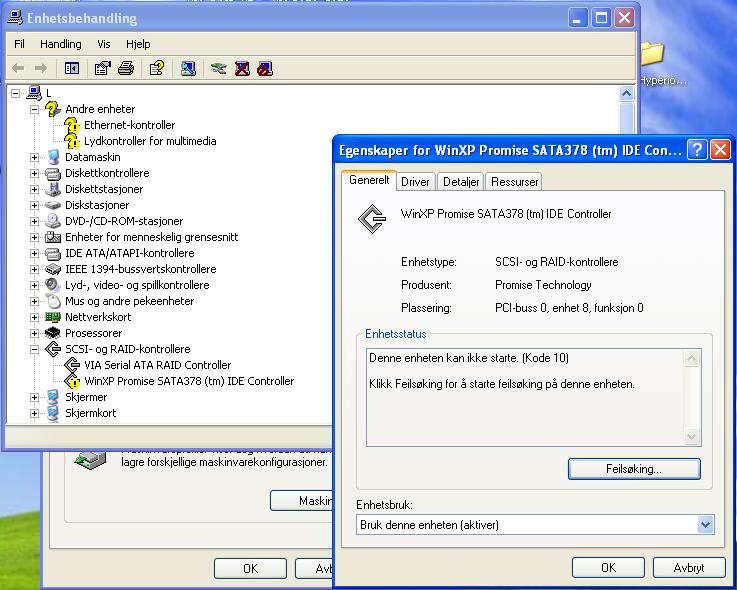This screenshot has height=590, width=737.
Task: Switch to the Driver tab
Action: click(x=416, y=181)
